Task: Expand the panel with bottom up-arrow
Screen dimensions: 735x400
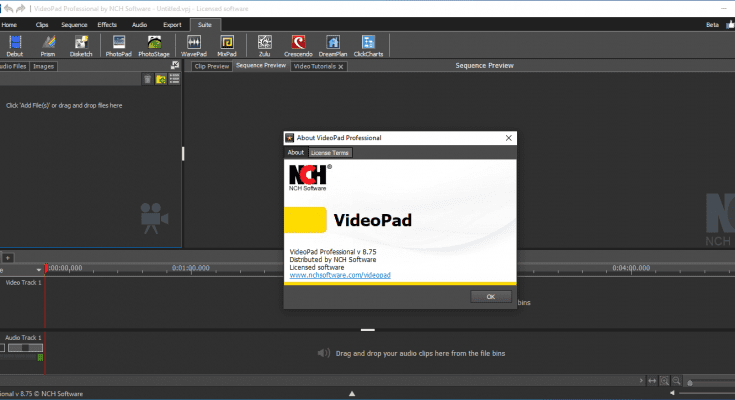Action: coord(351,393)
